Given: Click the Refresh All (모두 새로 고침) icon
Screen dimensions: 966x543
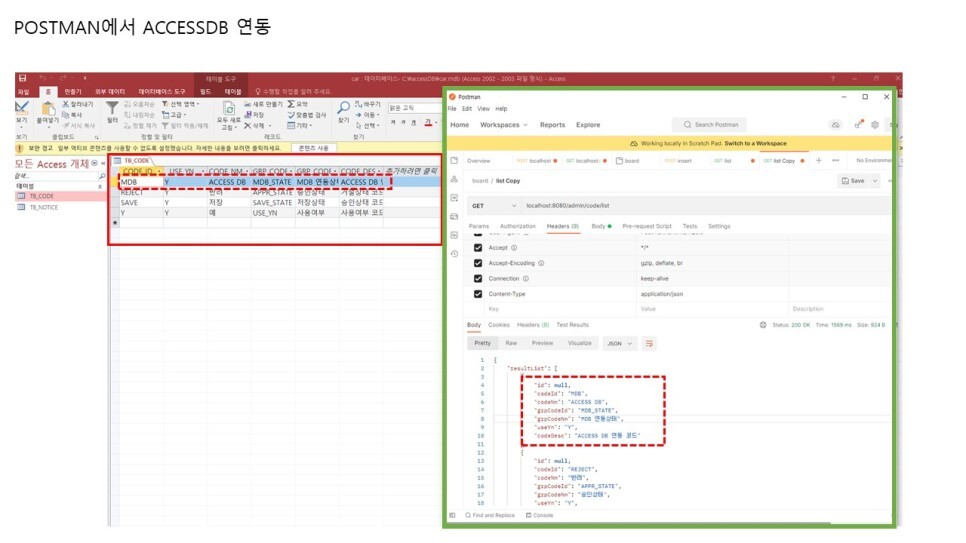Looking at the screenshot, I should coord(228,108).
